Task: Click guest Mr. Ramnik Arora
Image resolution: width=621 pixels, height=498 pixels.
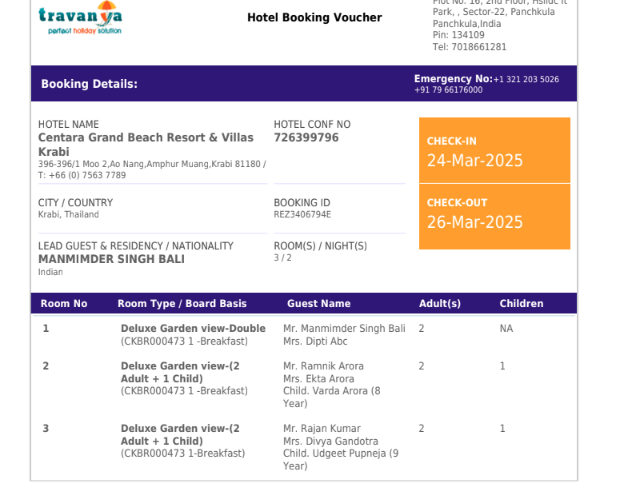Action: point(323,366)
